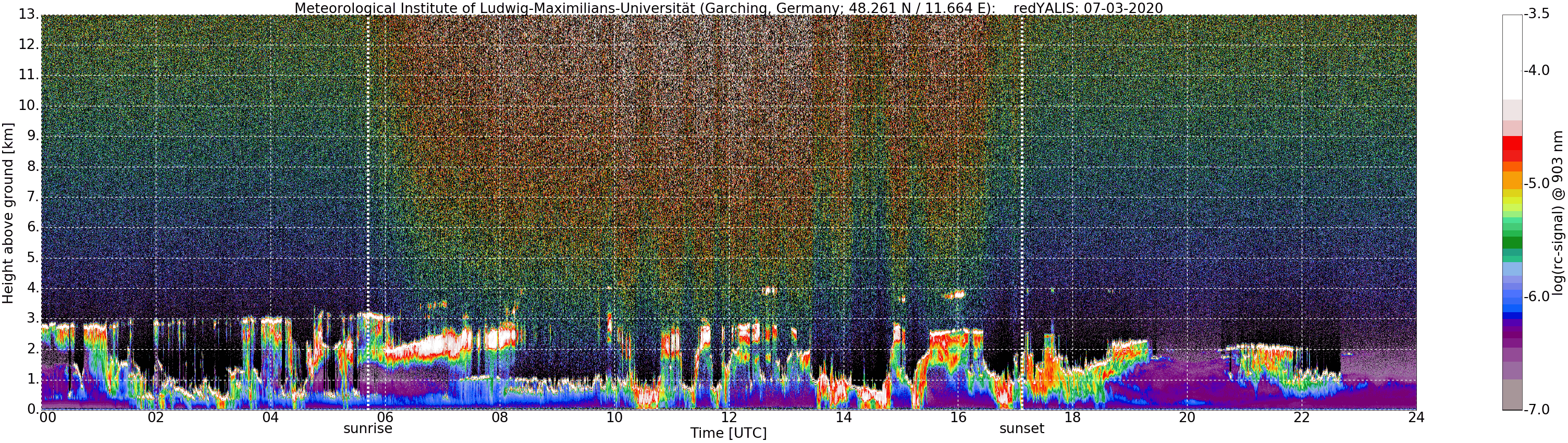
Task: Click the red band in the colorbar
Action: (1512, 148)
